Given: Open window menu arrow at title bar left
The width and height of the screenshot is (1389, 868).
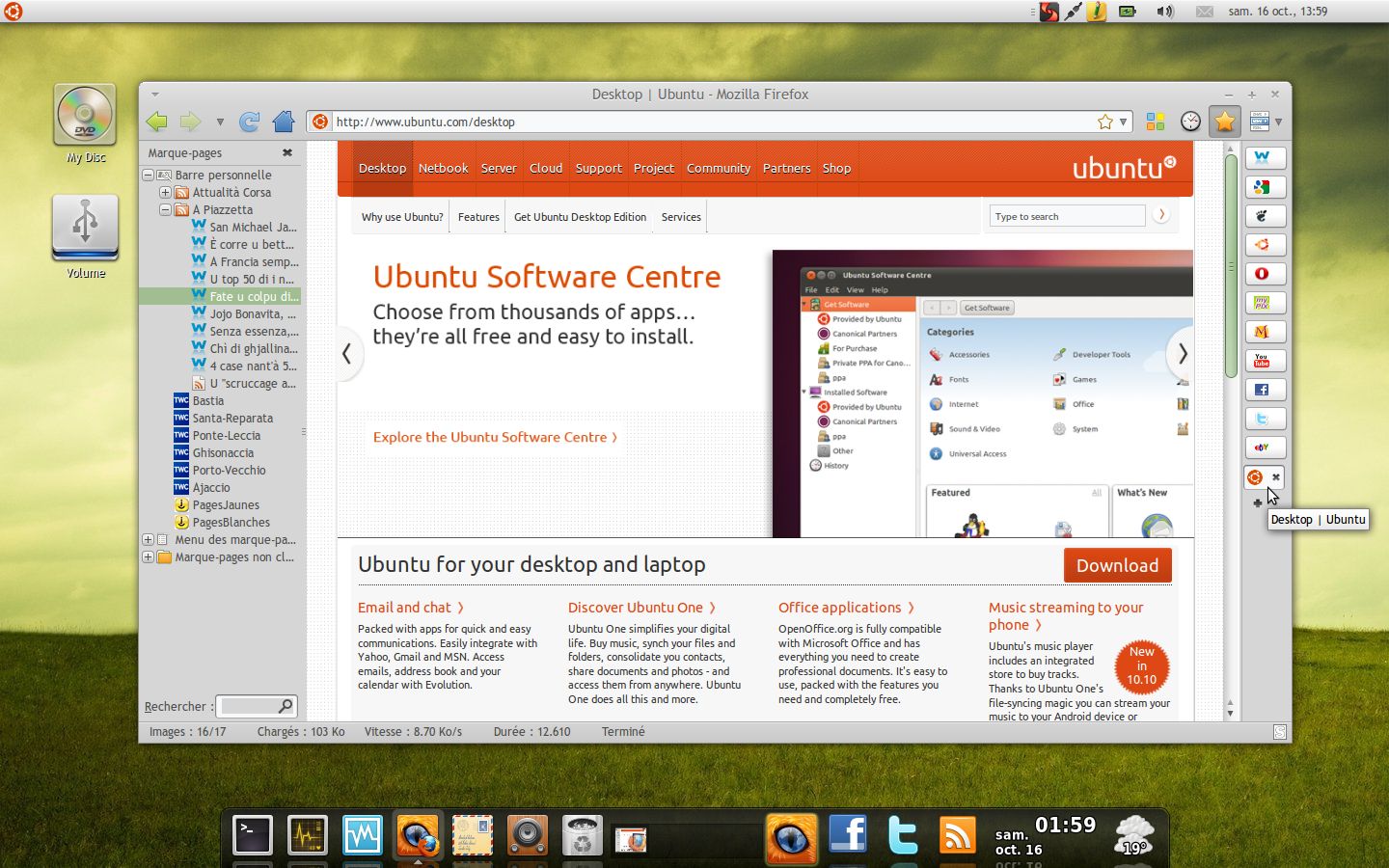Looking at the screenshot, I should (x=154, y=95).
